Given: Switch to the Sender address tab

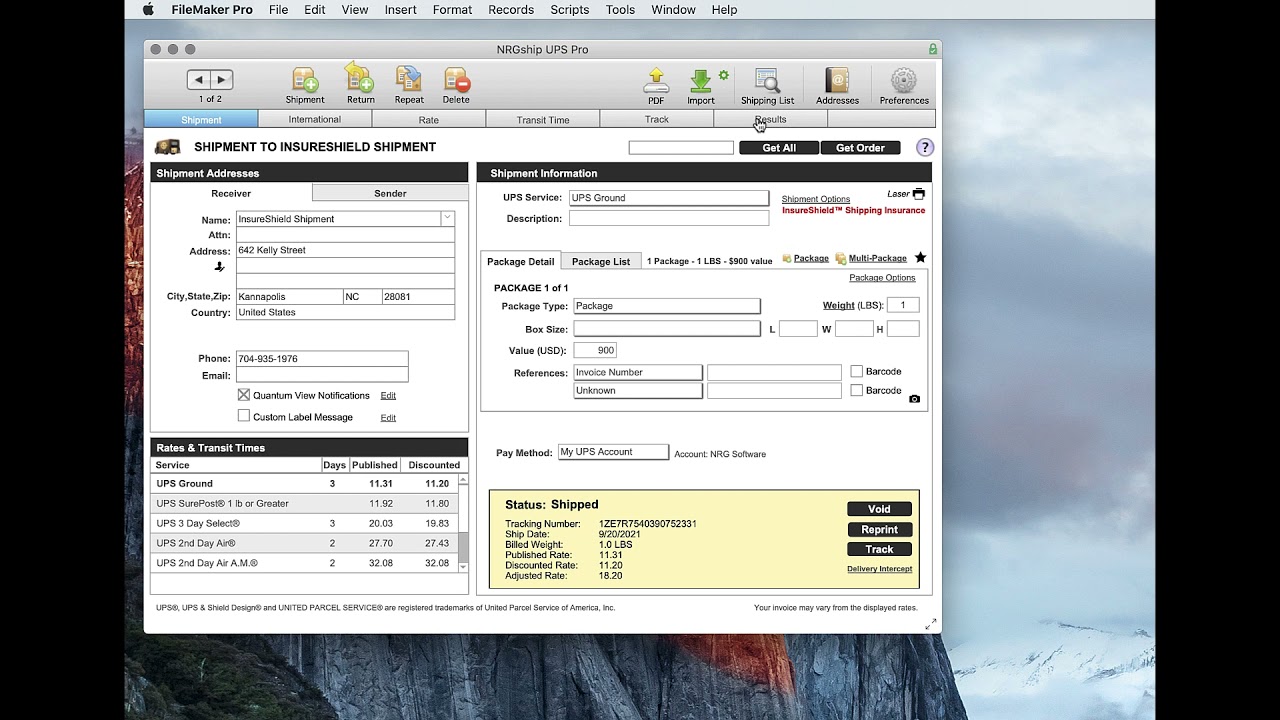Looking at the screenshot, I should pyautogui.click(x=390, y=193).
